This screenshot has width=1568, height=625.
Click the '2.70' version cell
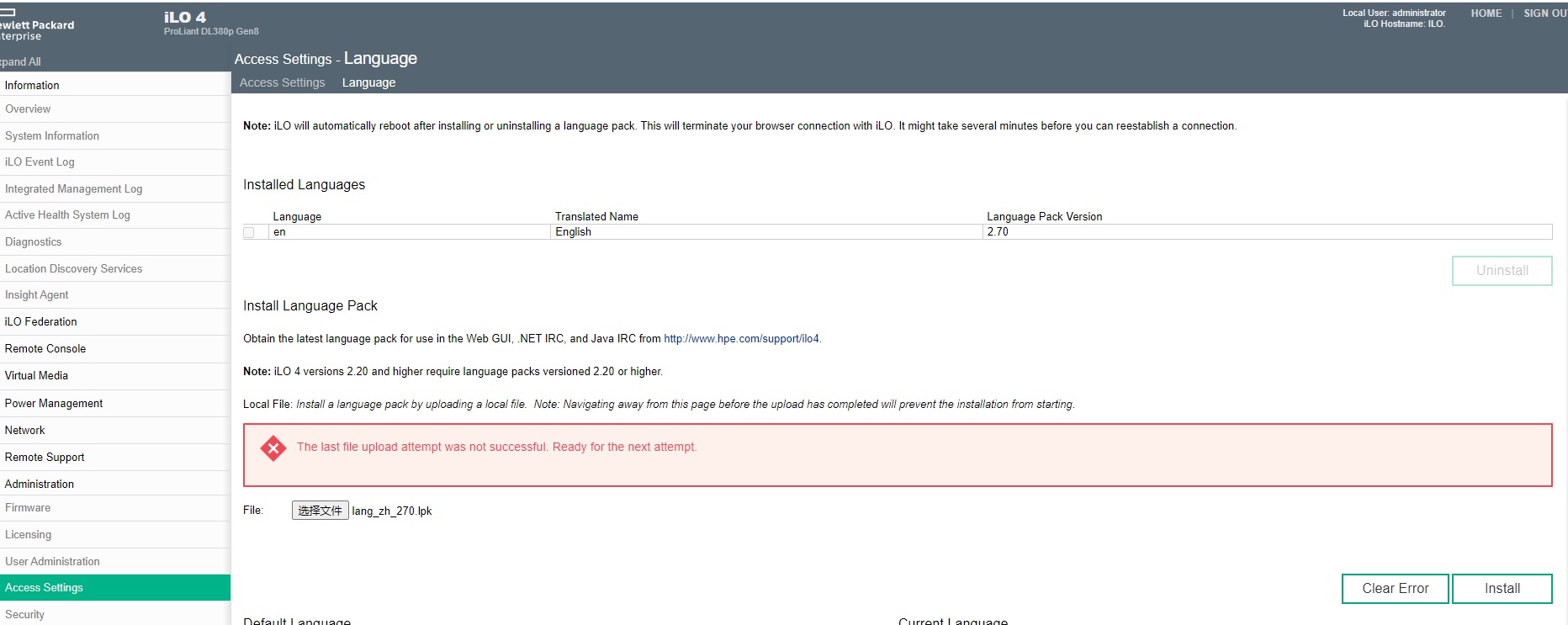click(1268, 232)
